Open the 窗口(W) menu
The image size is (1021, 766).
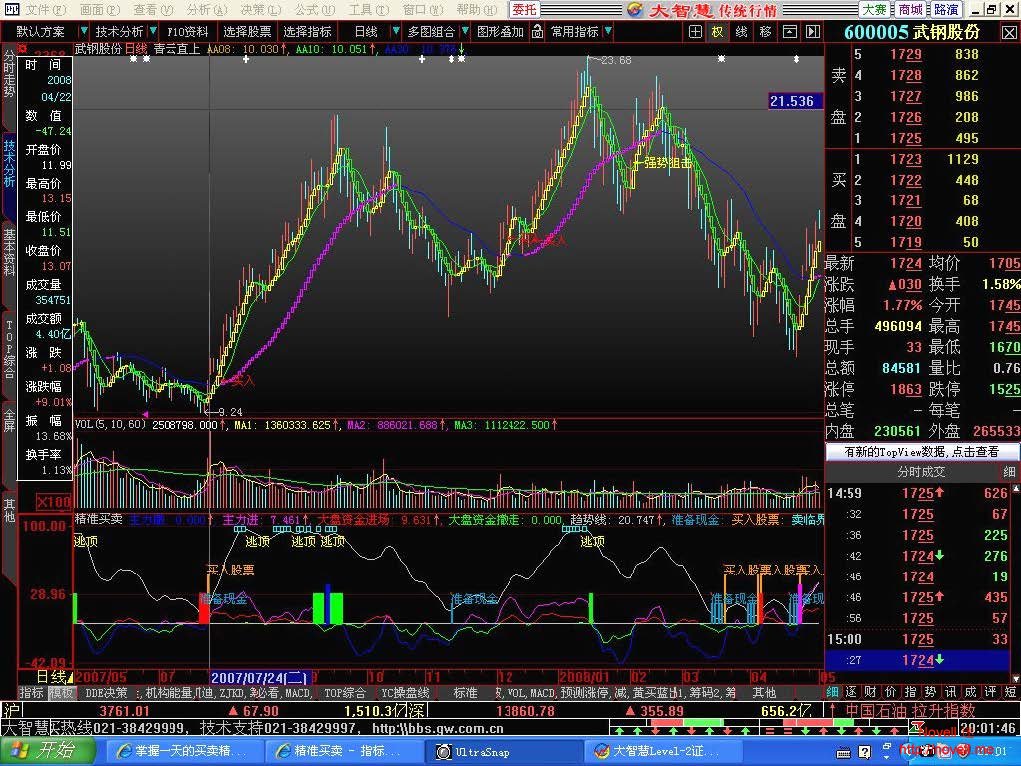[x=423, y=10]
